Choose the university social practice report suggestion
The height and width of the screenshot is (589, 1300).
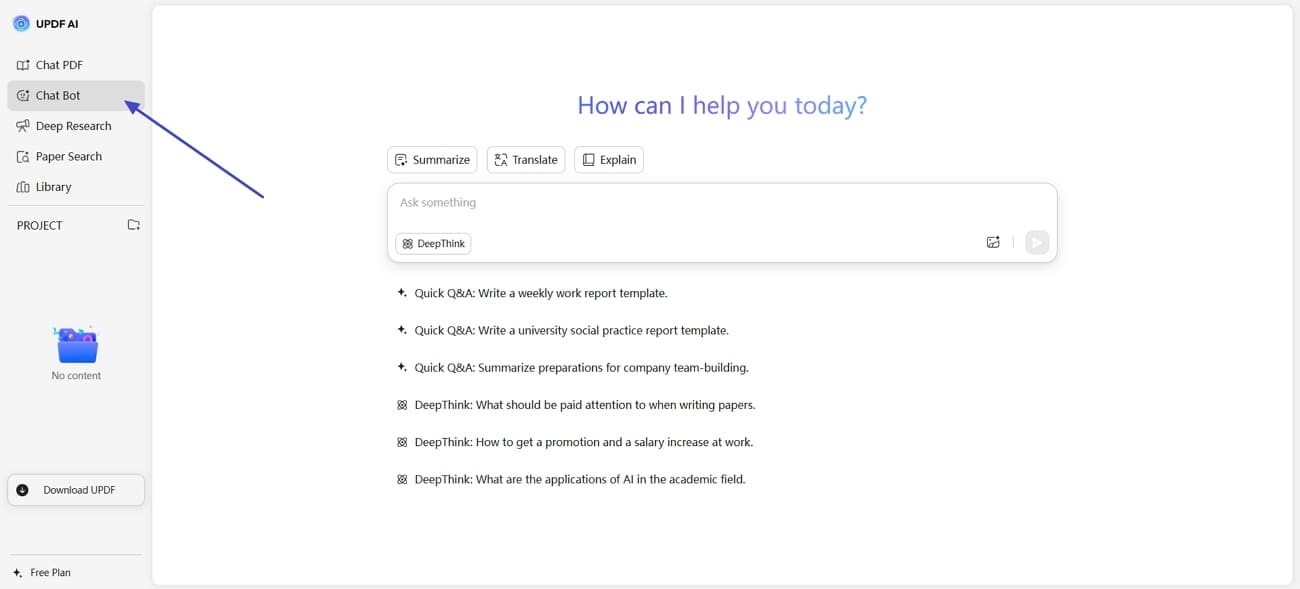(571, 330)
